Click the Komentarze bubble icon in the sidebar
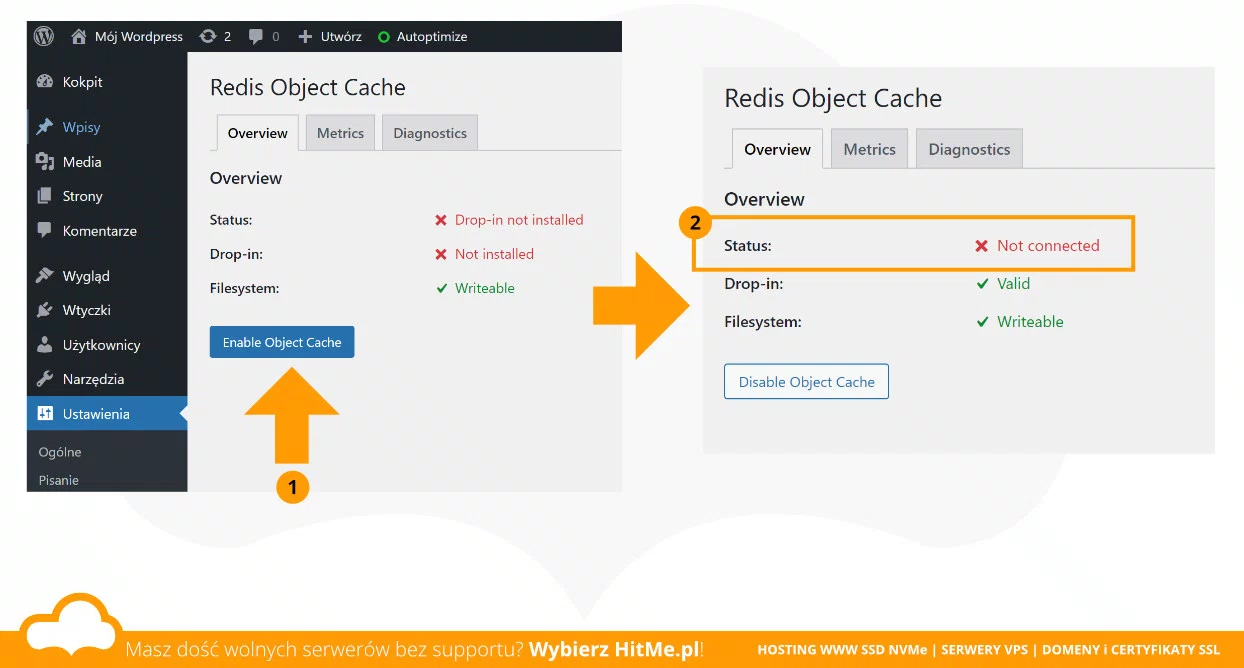1244x668 pixels. tap(44, 230)
